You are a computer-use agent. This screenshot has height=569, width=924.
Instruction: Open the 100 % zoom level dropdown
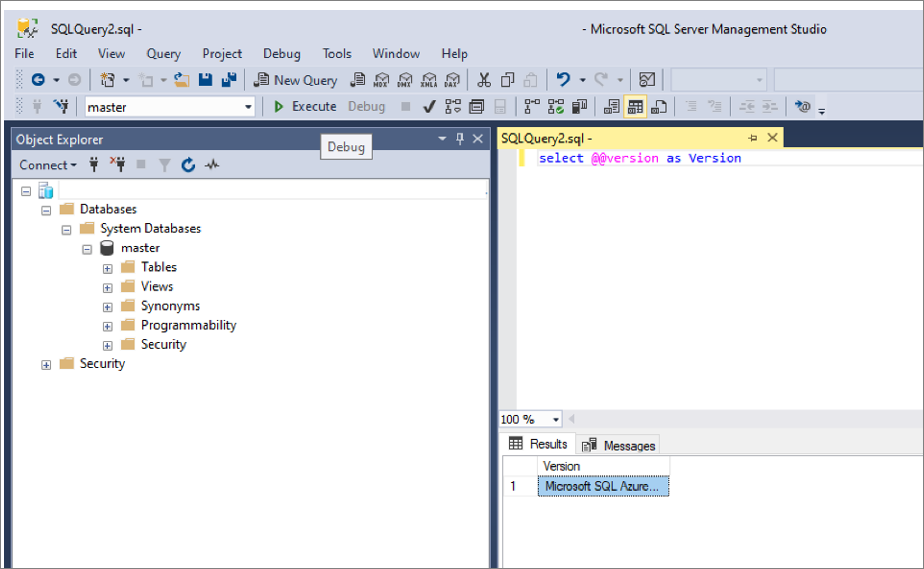coord(556,420)
